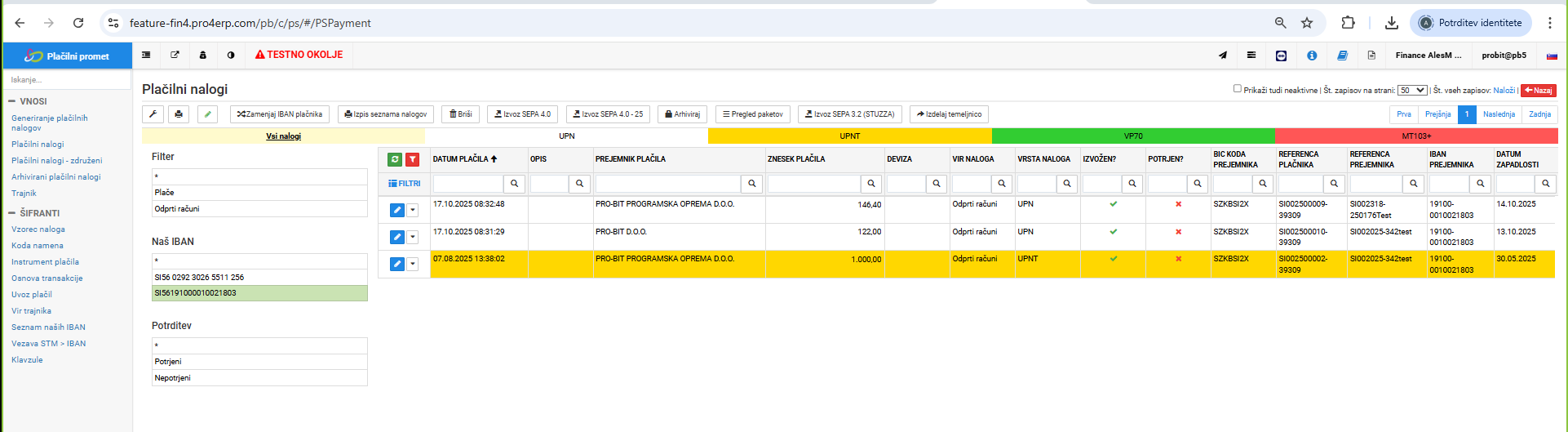
Task: Click Zamenjaj IBAN plačnika button
Action: pyautogui.click(x=280, y=114)
